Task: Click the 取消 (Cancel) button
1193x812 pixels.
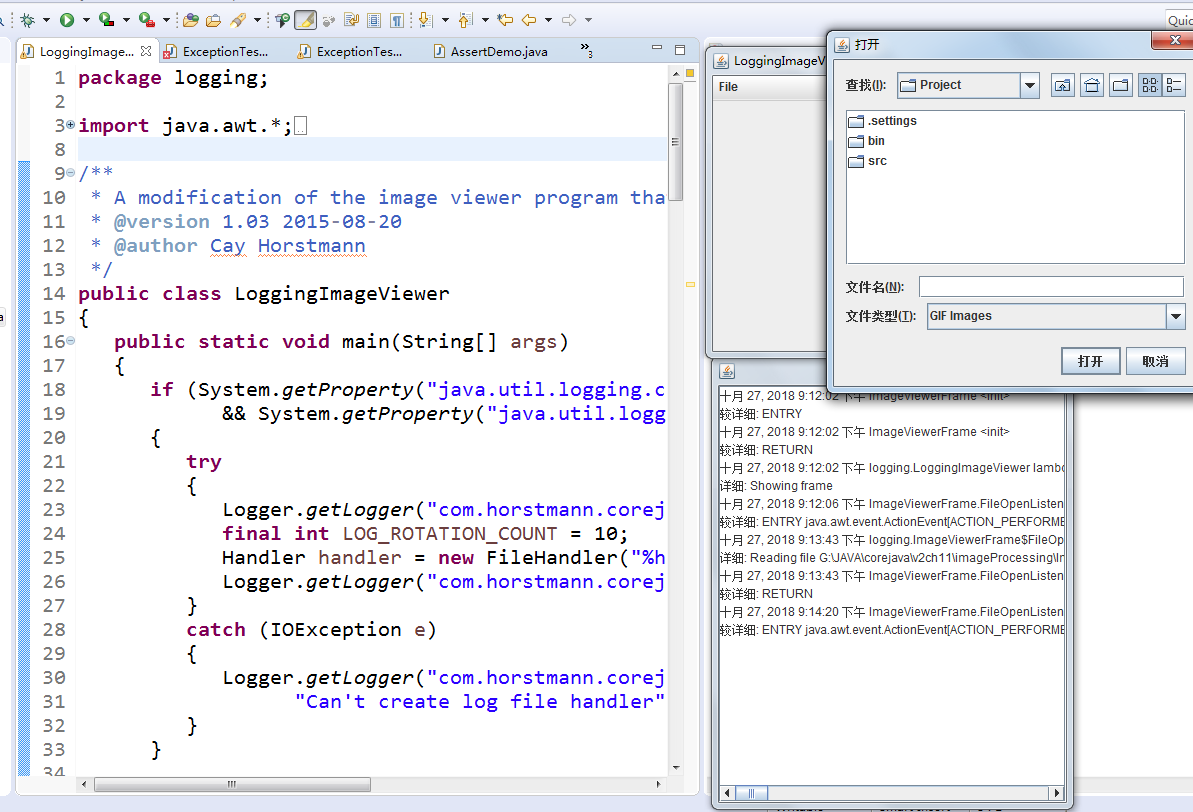Action: (1155, 361)
